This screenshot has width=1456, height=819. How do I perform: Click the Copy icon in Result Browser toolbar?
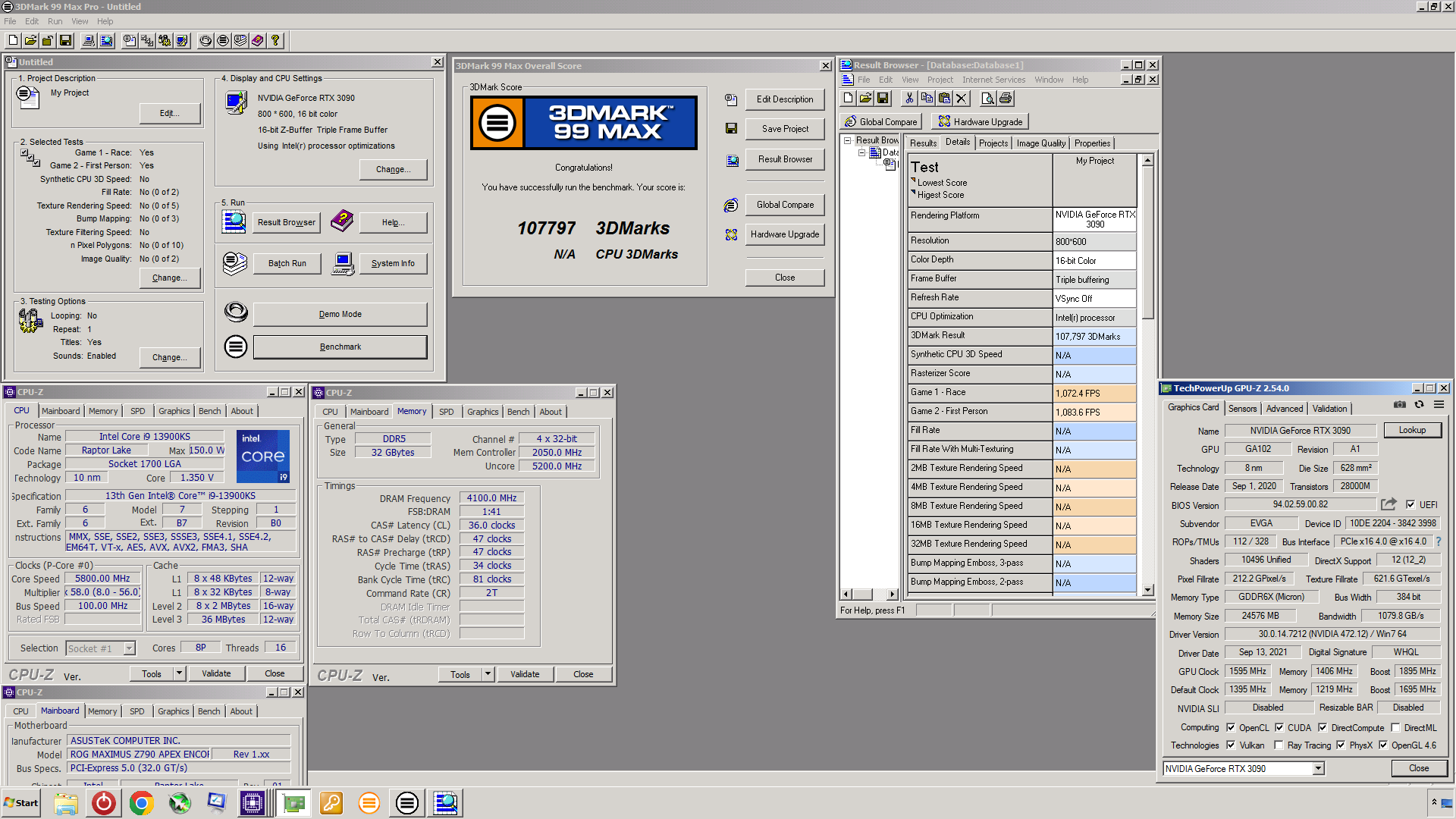pos(927,98)
